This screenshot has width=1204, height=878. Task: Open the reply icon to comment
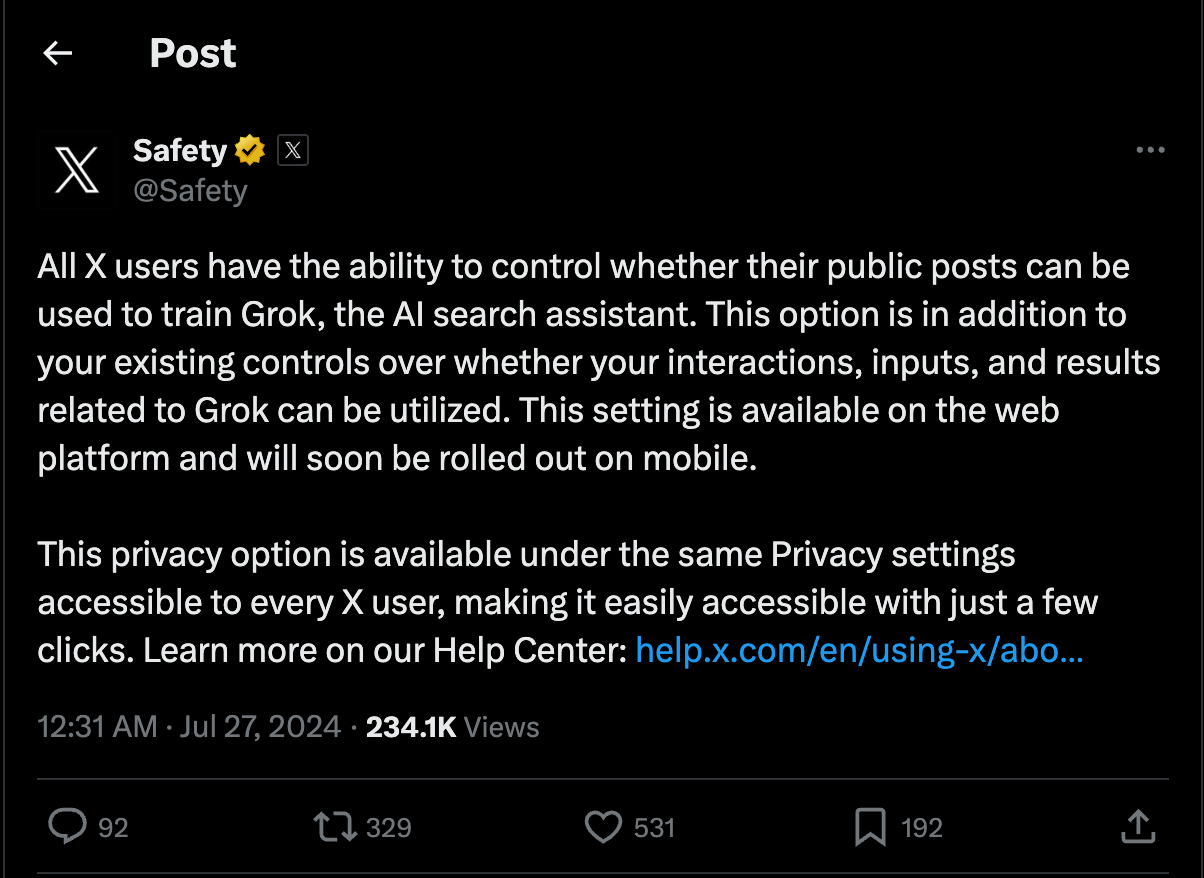[x=66, y=827]
